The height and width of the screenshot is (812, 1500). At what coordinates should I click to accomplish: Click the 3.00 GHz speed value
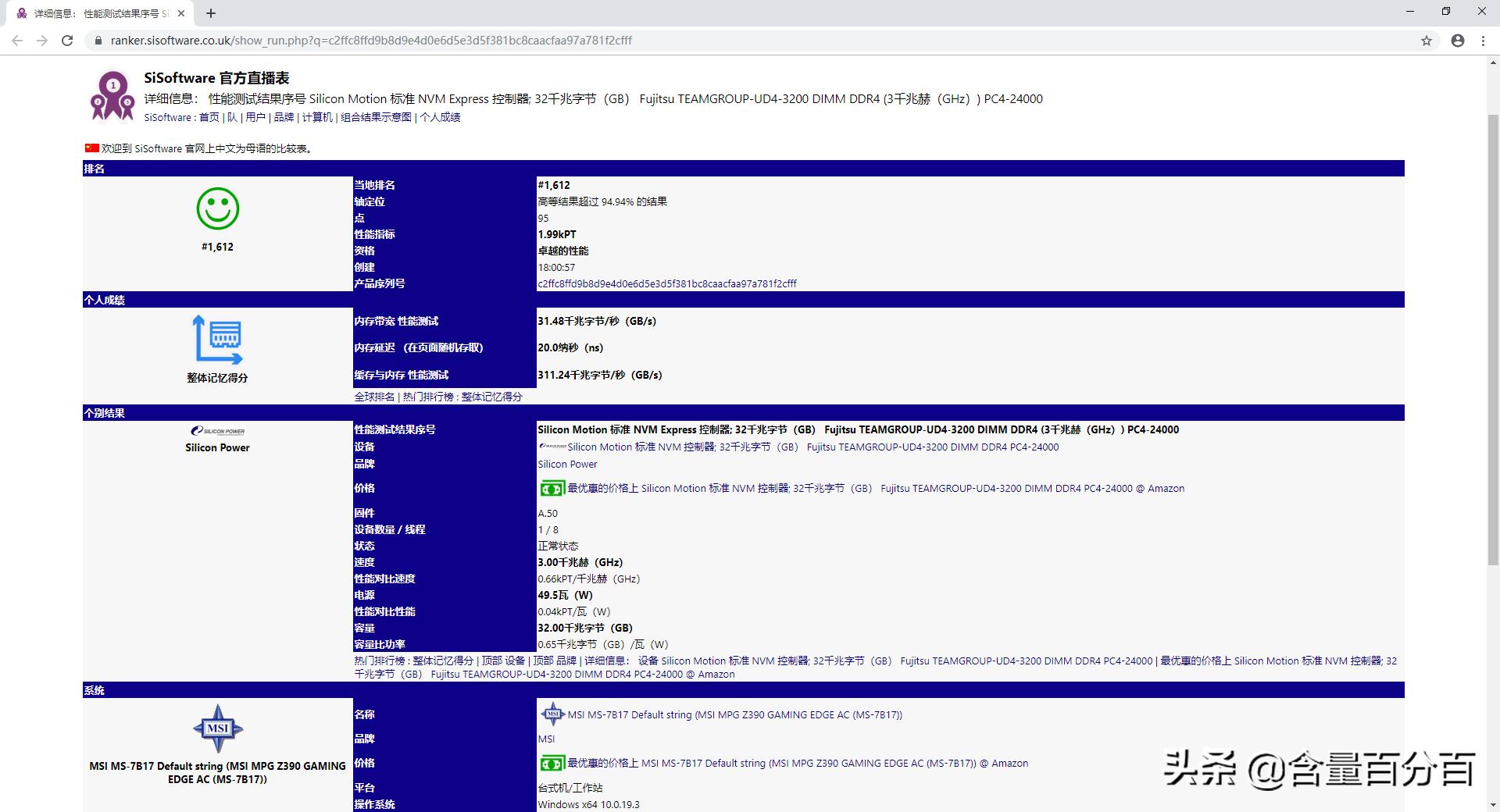[580, 563]
